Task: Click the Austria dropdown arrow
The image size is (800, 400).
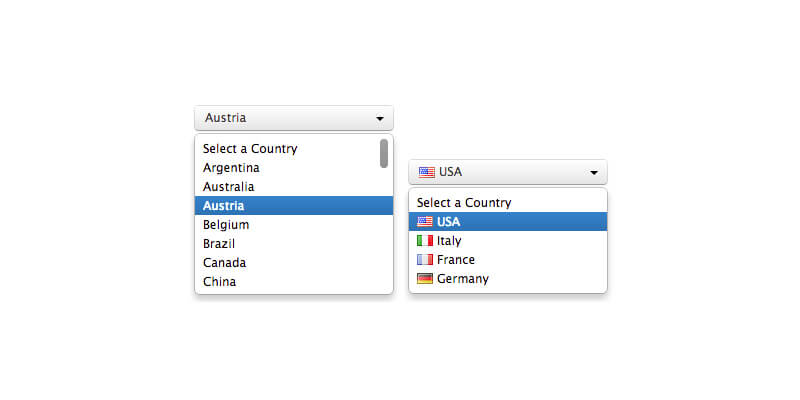Action: [x=380, y=119]
